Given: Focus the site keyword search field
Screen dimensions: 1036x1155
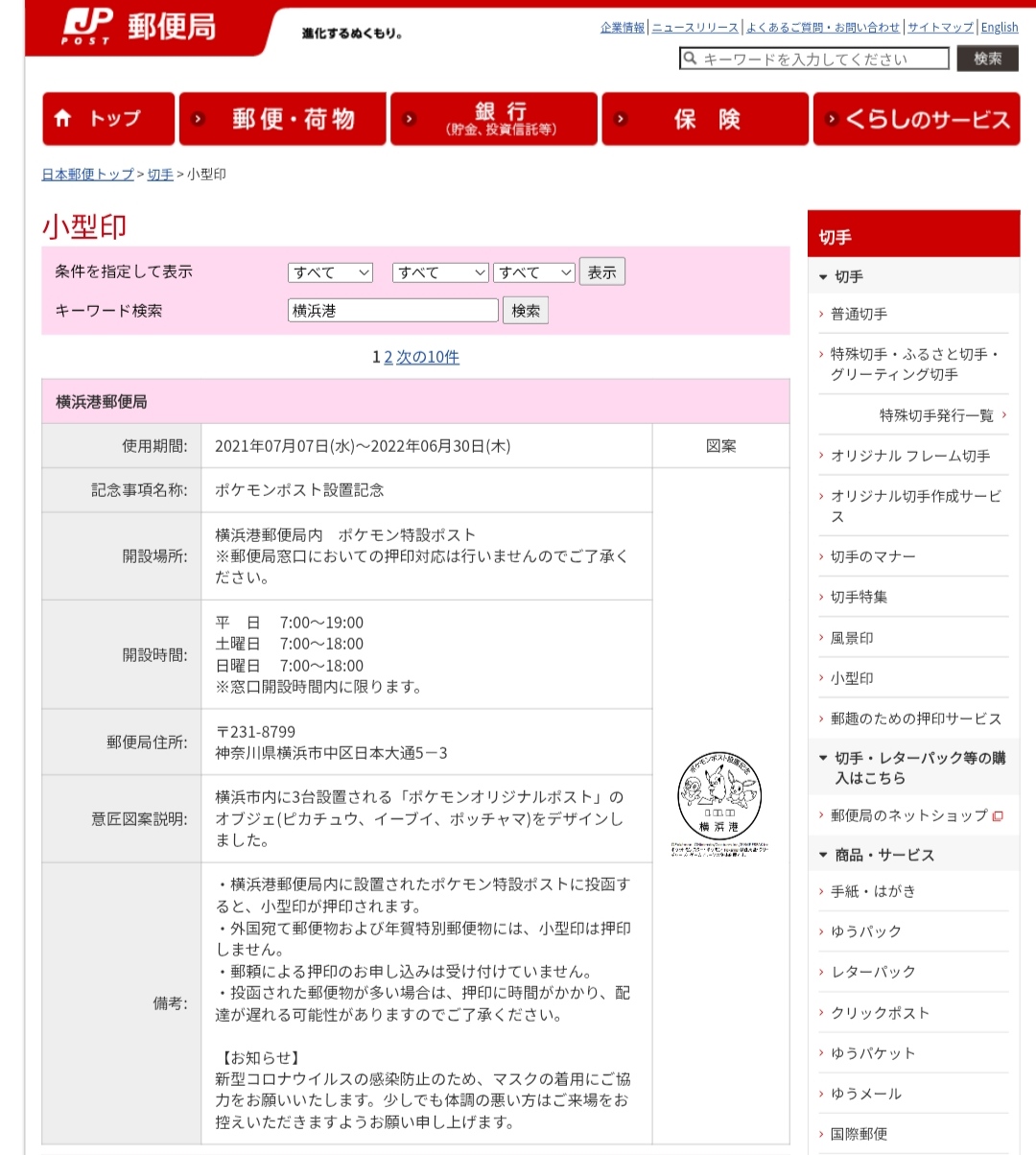Looking at the screenshot, I should point(814,59).
